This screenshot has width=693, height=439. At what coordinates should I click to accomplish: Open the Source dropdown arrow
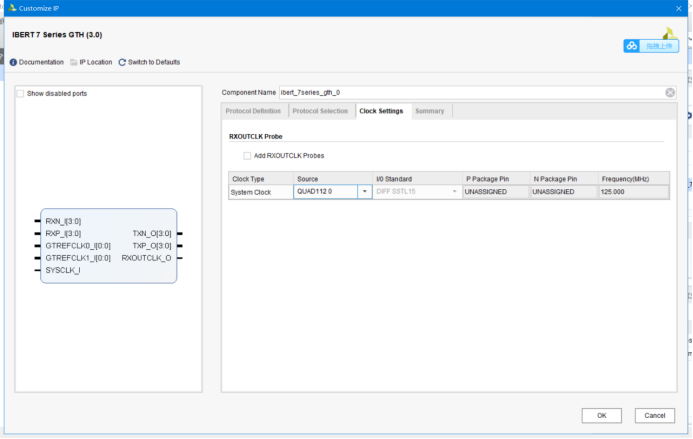(365, 192)
